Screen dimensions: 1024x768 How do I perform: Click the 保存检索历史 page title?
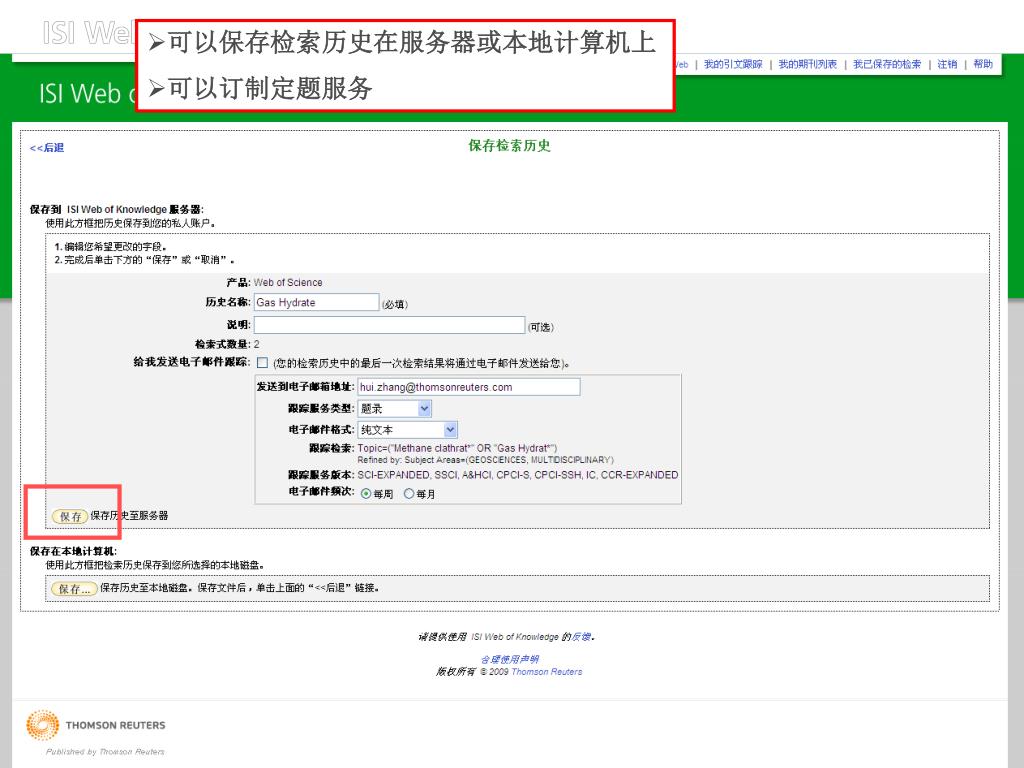(x=509, y=146)
